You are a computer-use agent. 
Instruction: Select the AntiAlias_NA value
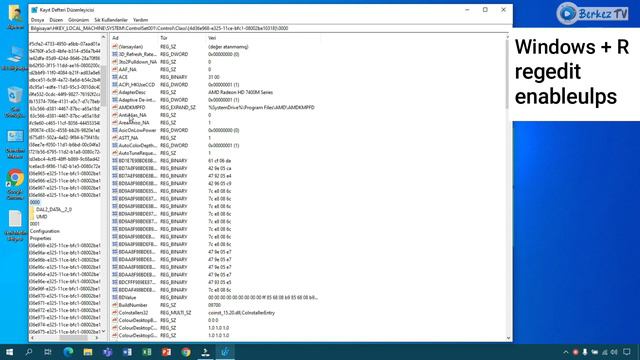[x=132, y=115]
